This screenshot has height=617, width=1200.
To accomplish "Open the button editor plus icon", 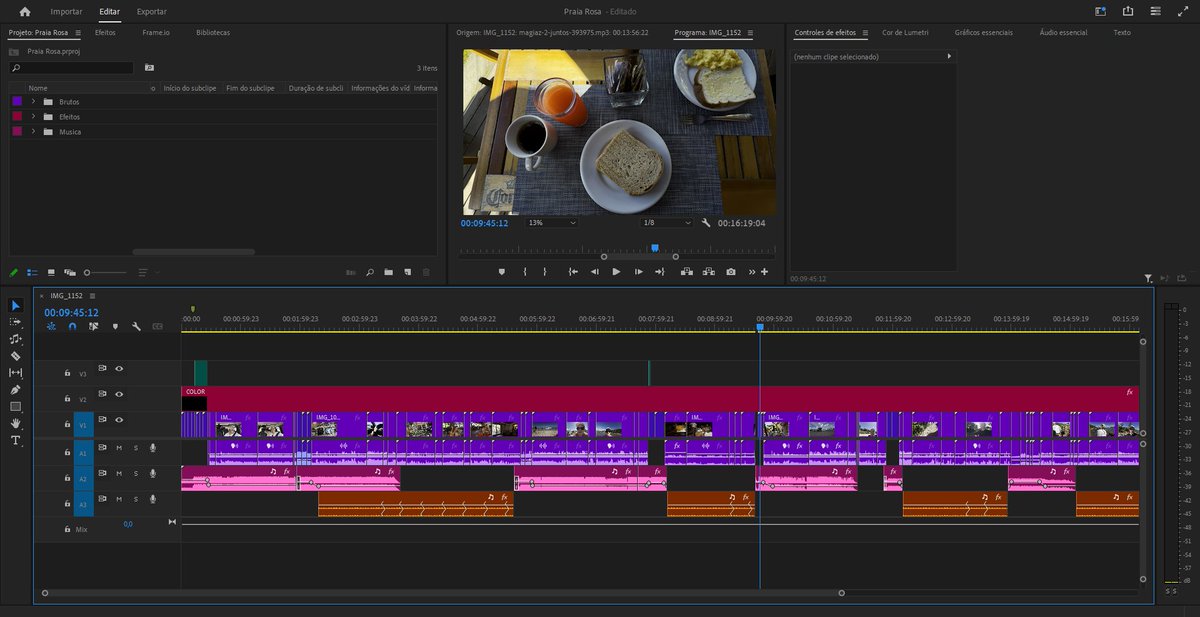I will (765, 272).
